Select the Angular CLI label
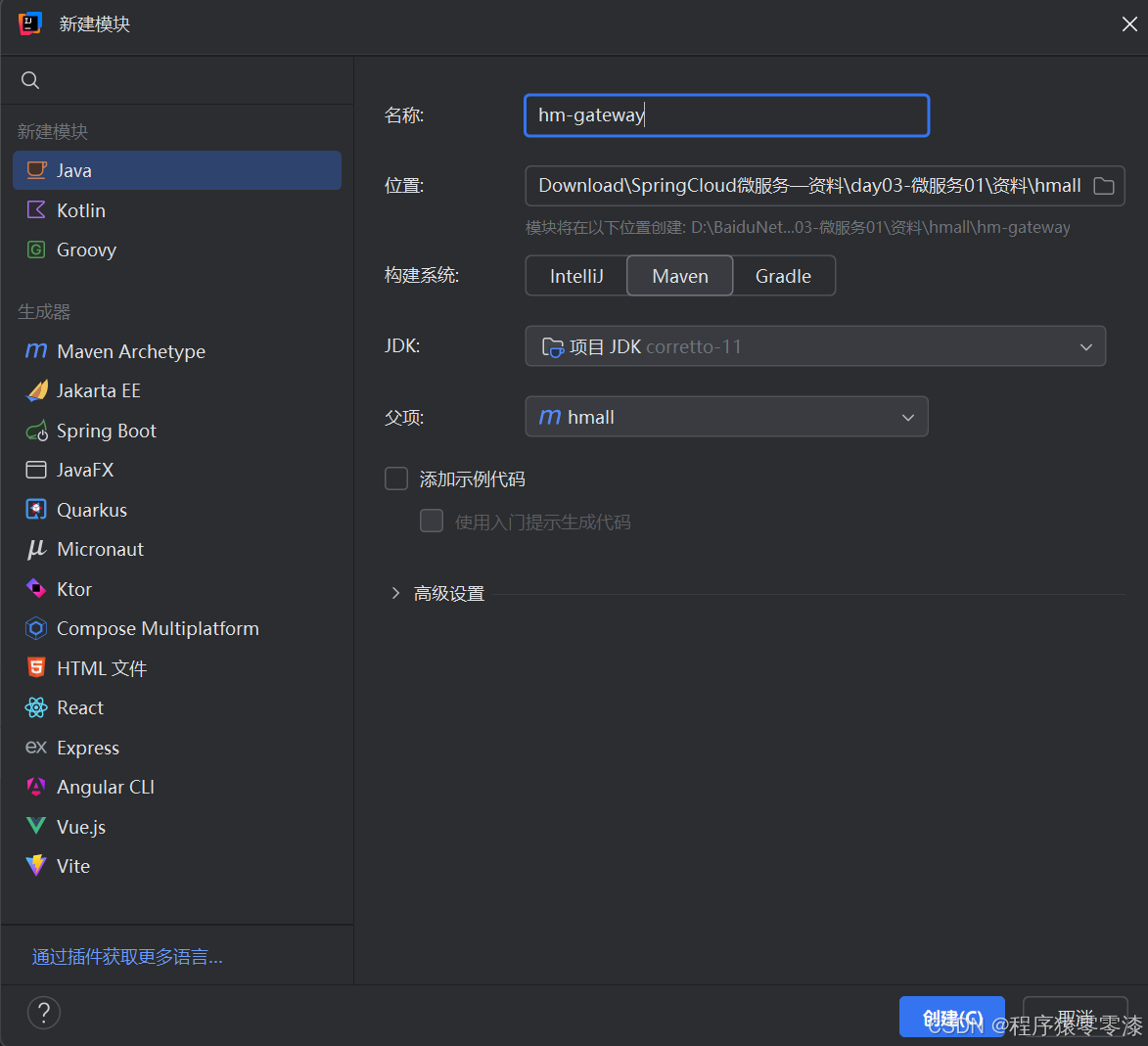Screen dimensions: 1148x1046 (x=106, y=787)
